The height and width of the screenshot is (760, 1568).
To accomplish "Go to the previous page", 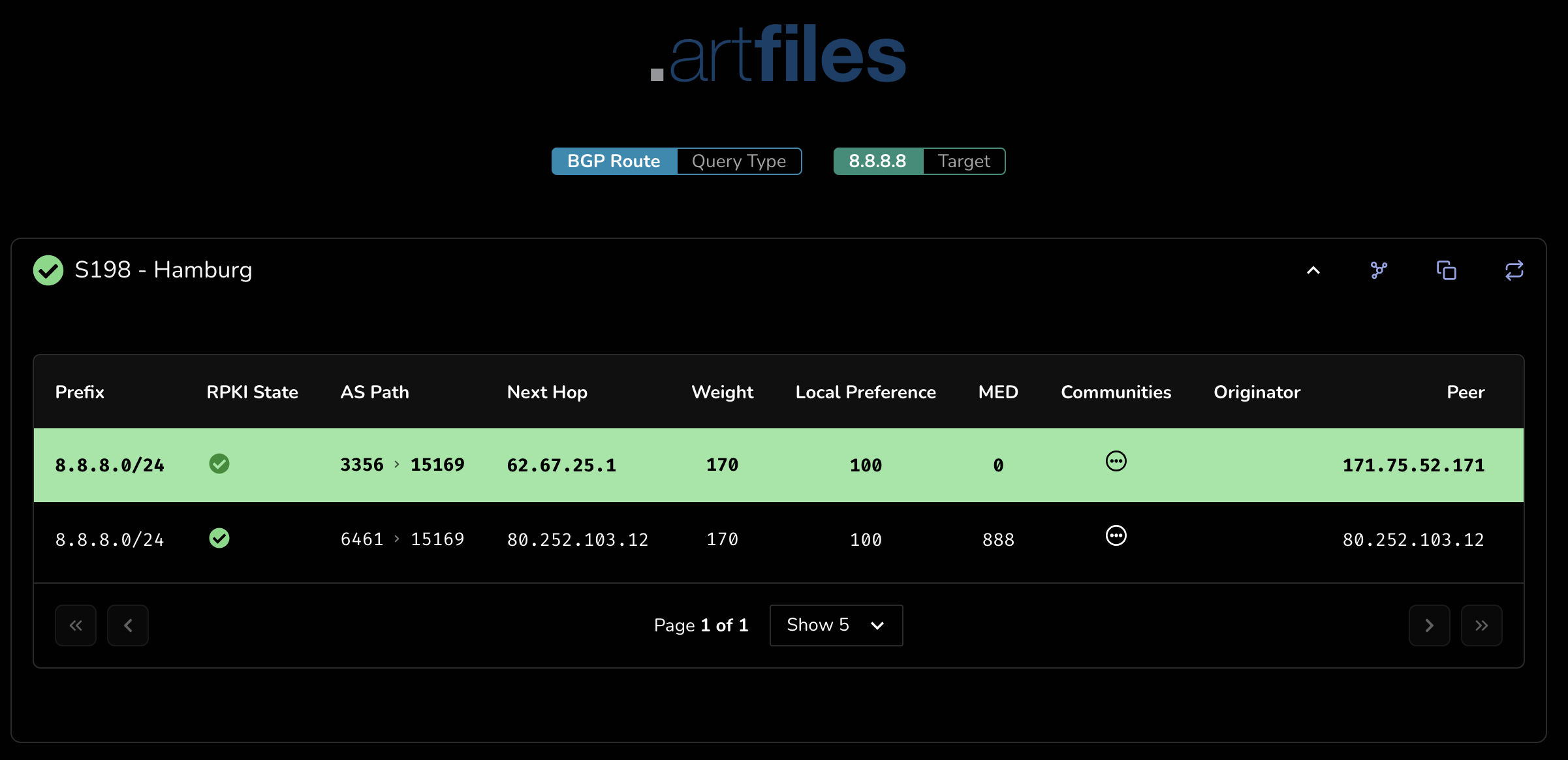I will coord(128,625).
